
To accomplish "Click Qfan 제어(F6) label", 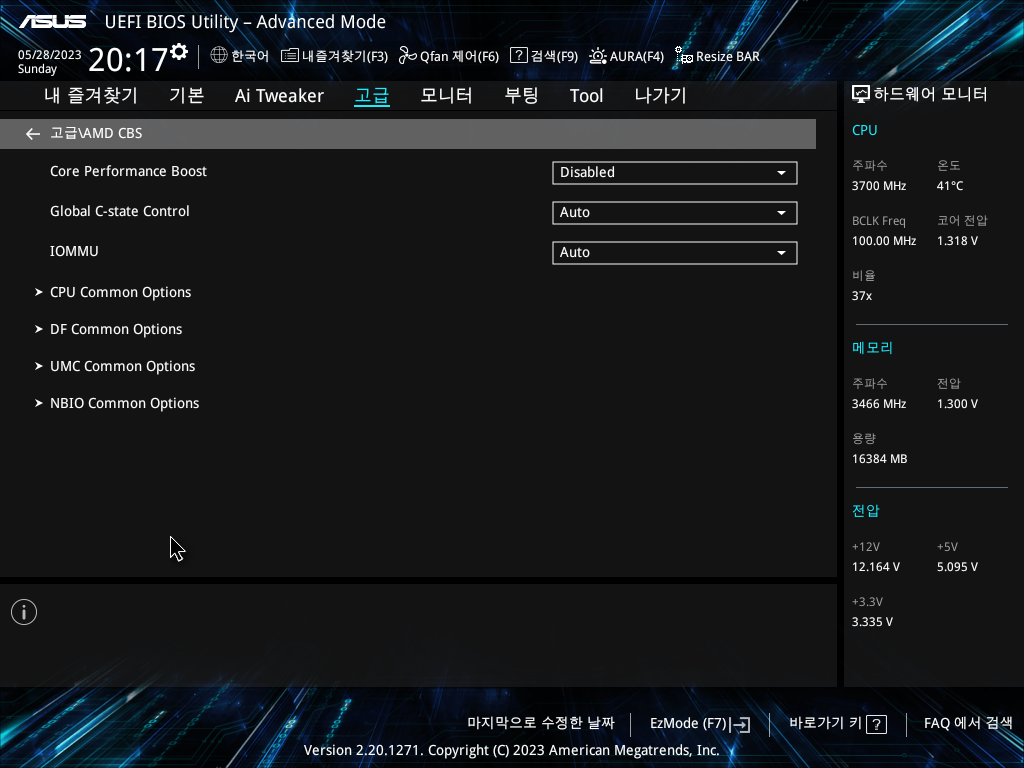I will [x=459, y=56].
